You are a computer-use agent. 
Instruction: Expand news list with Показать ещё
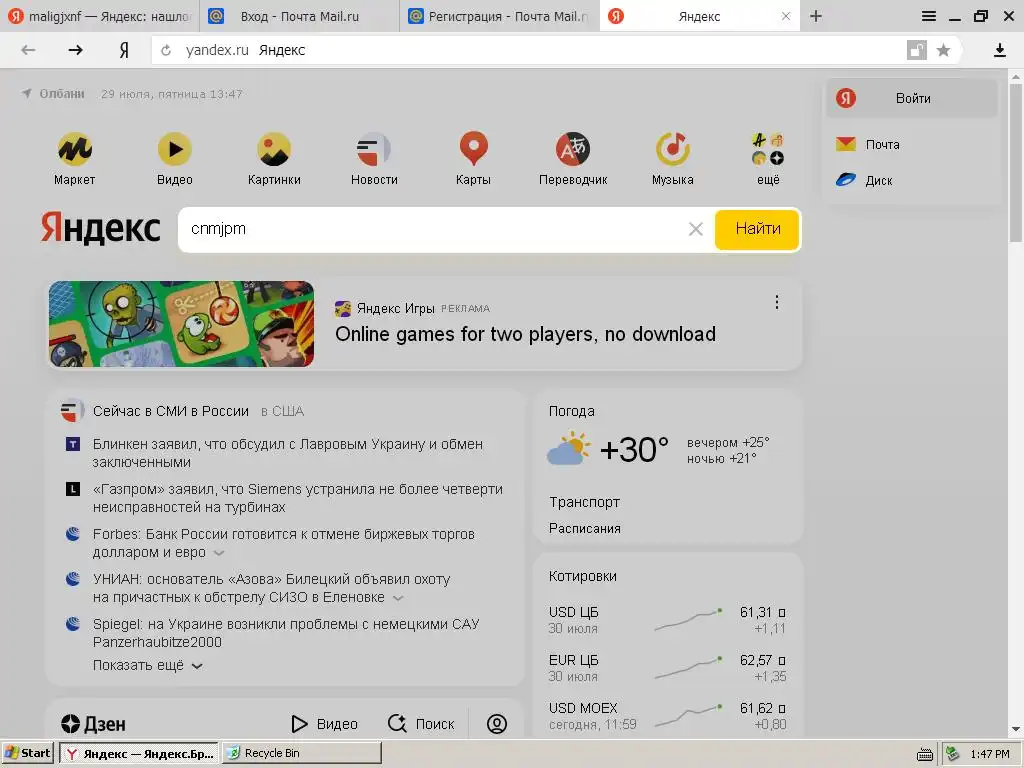point(148,665)
